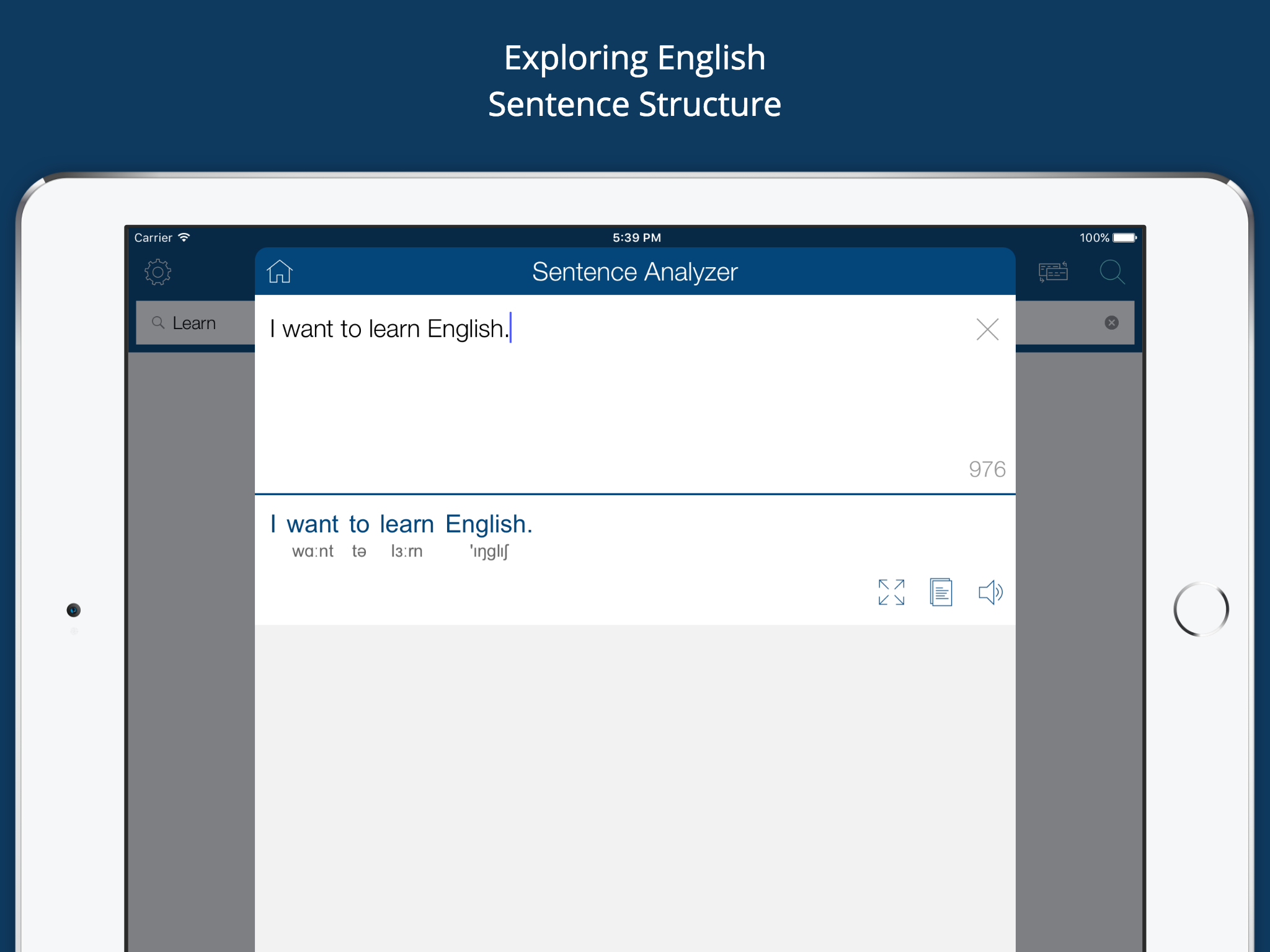Tap the word 'to' in the result
Viewport: 1270px width, 952px height.
click(359, 524)
